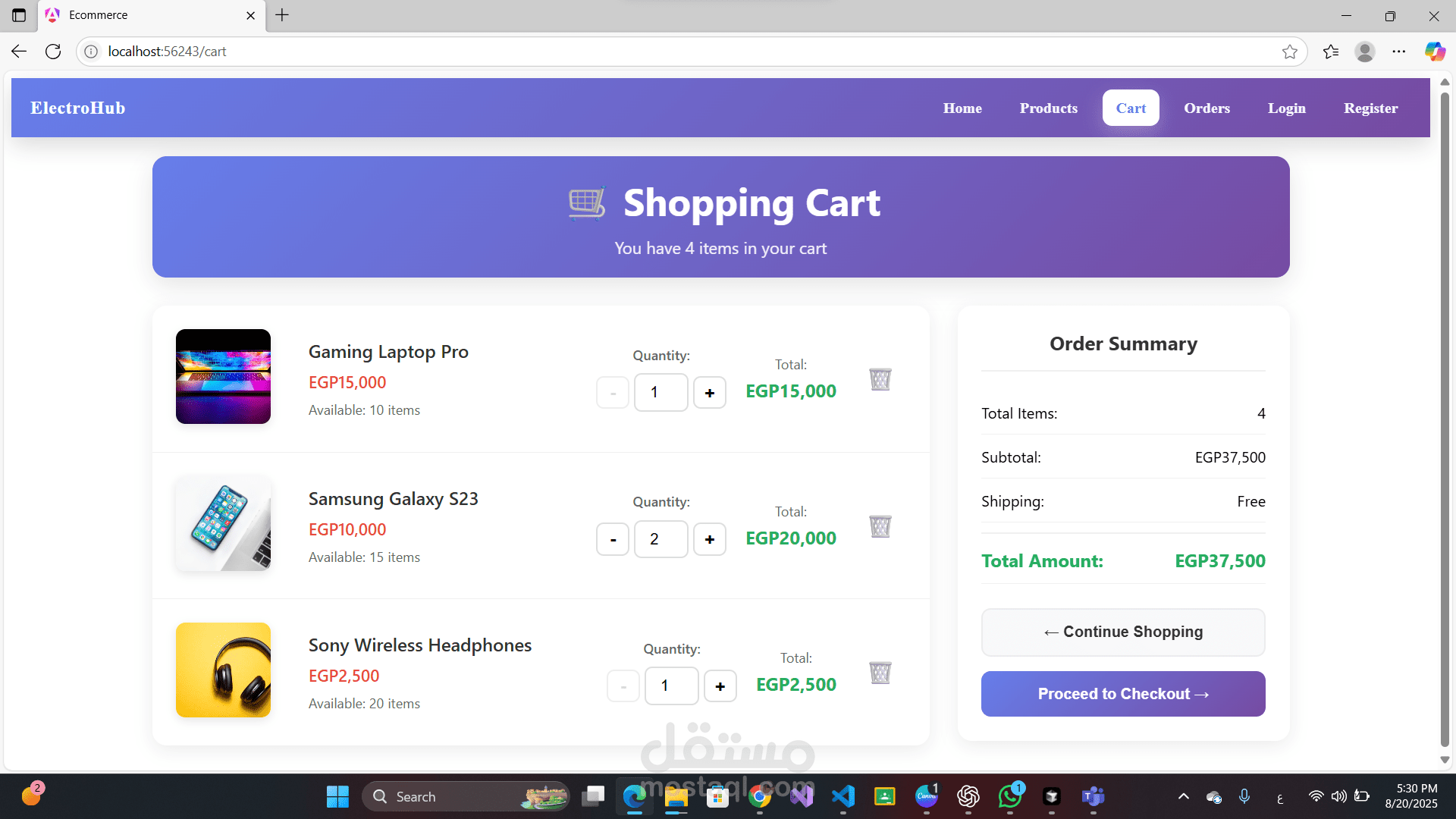This screenshot has width=1456, height=819.
Task: Click the ElectroHub logo link
Action: point(78,108)
